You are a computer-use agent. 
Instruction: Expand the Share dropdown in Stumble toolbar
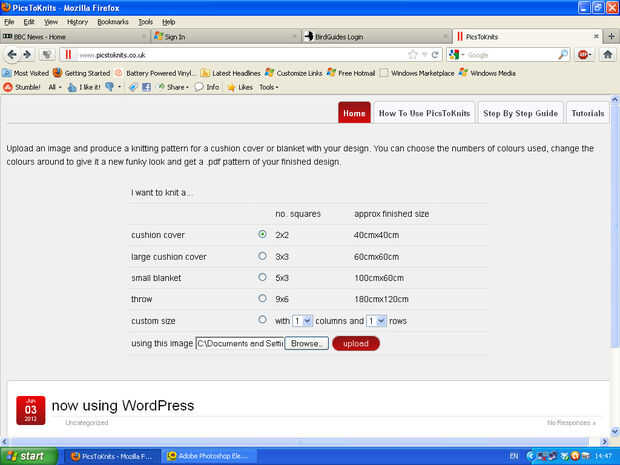click(173, 87)
